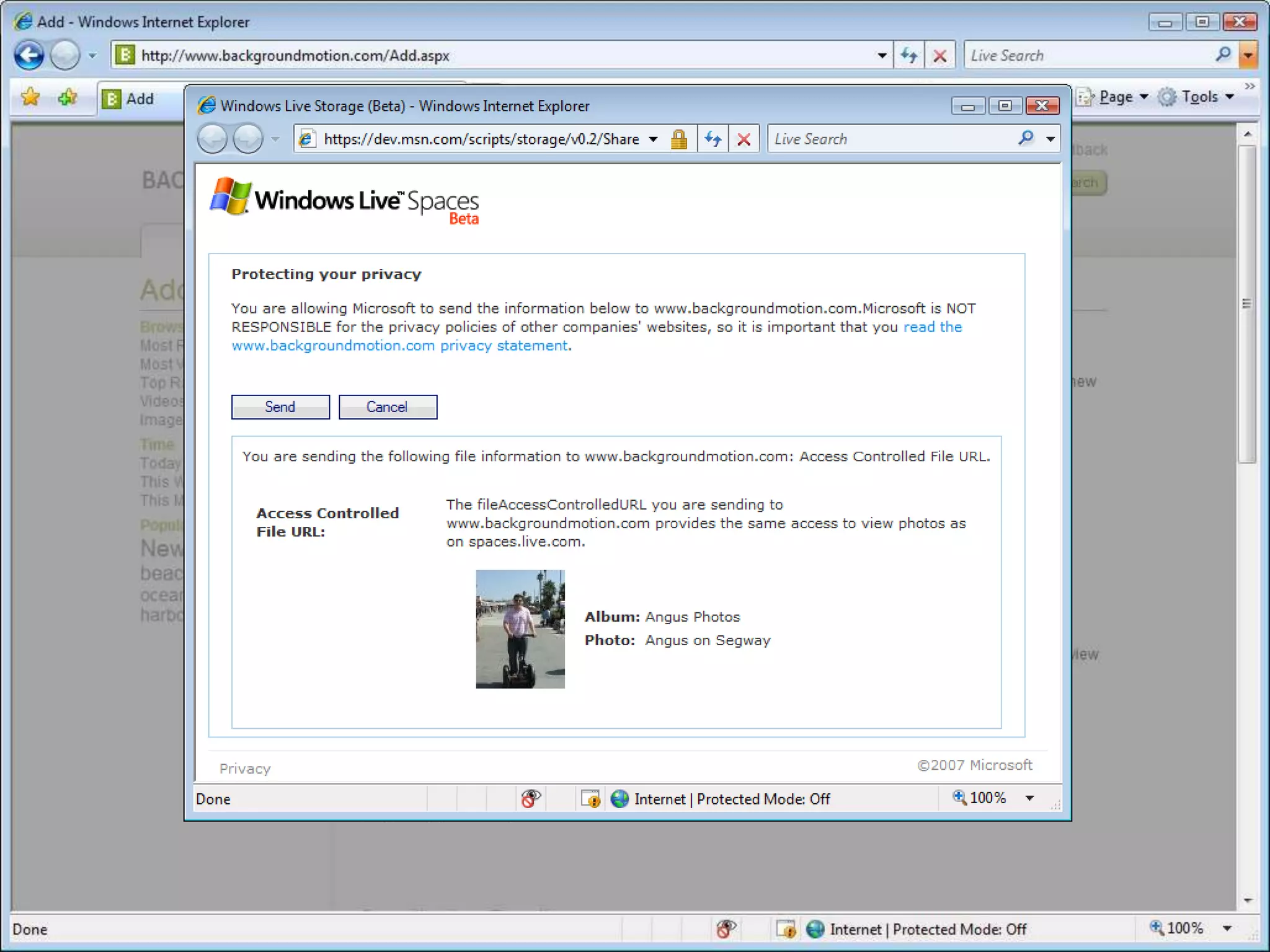The width and height of the screenshot is (1270, 952).
Task: Click popup Live Search field
Action: point(890,139)
